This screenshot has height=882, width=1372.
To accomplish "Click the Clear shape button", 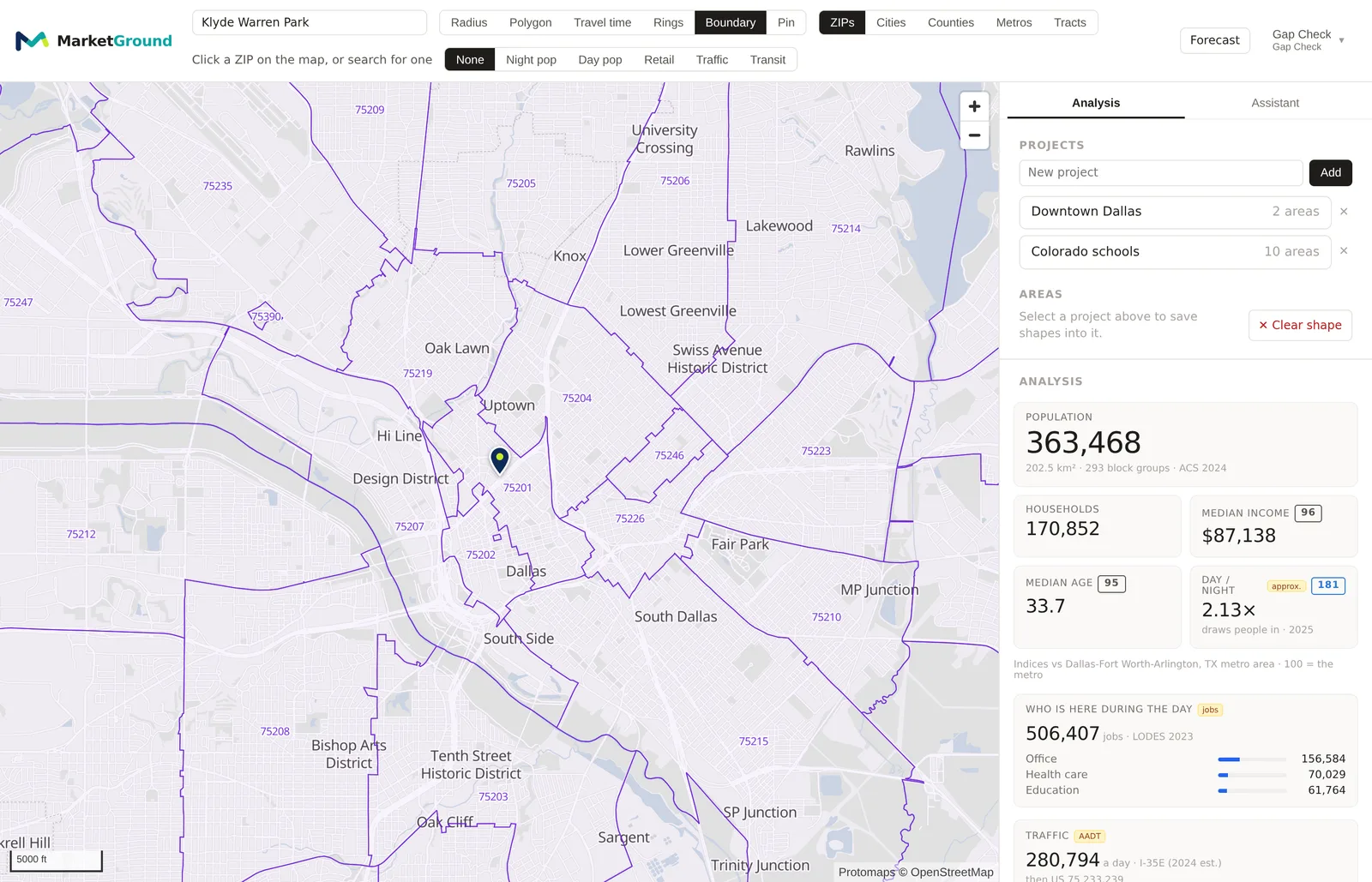I will point(1300,325).
